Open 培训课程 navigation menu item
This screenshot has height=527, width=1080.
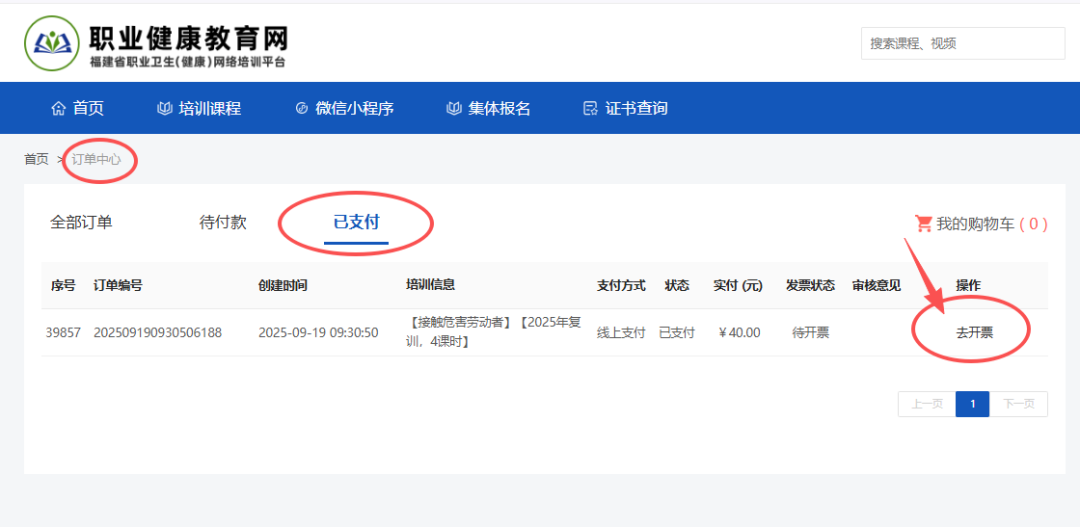210,108
